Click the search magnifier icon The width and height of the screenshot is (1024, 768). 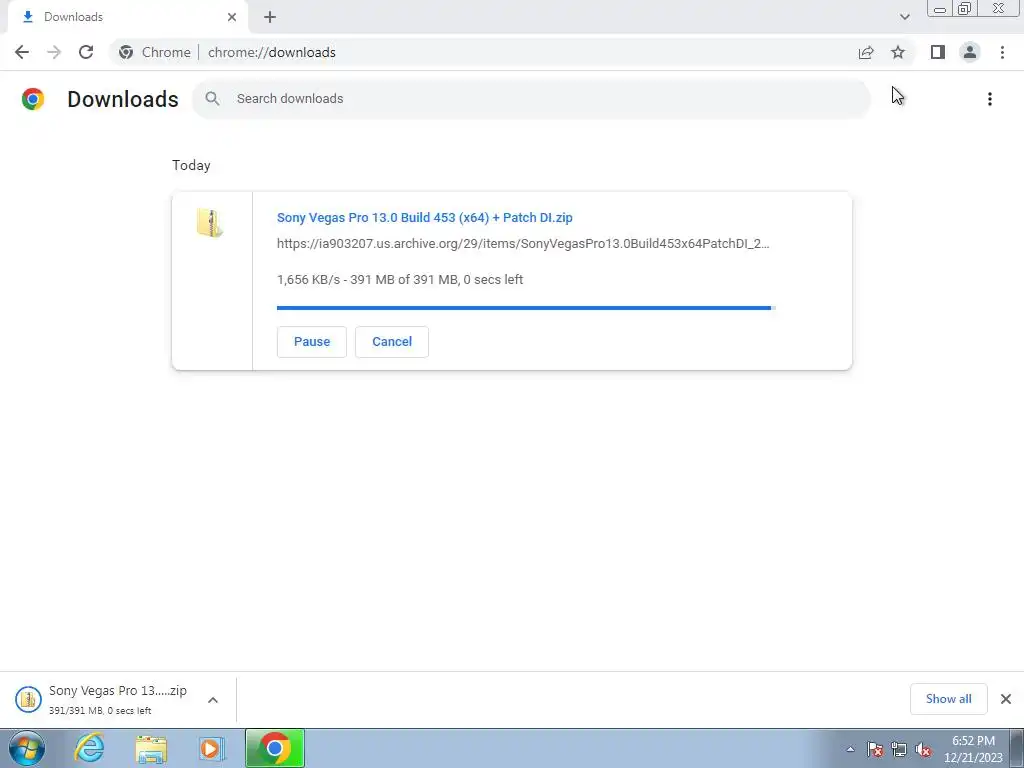[x=212, y=99]
